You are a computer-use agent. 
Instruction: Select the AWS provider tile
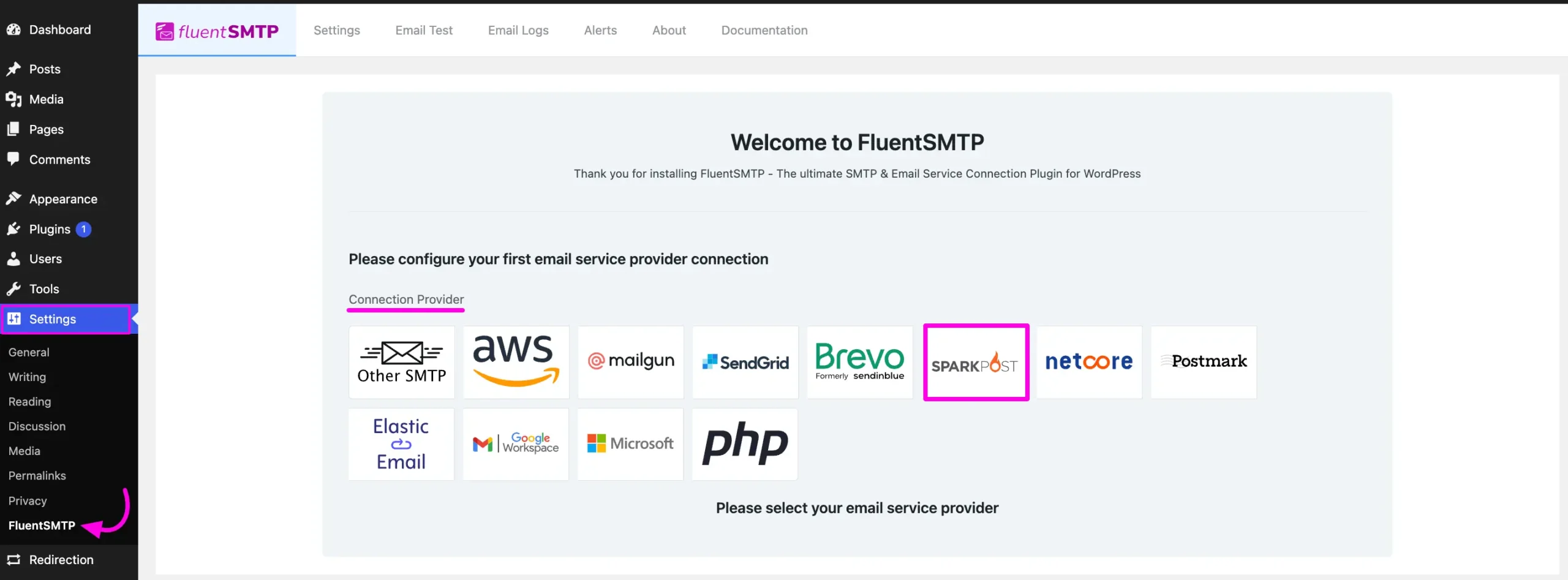click(516, 362)
